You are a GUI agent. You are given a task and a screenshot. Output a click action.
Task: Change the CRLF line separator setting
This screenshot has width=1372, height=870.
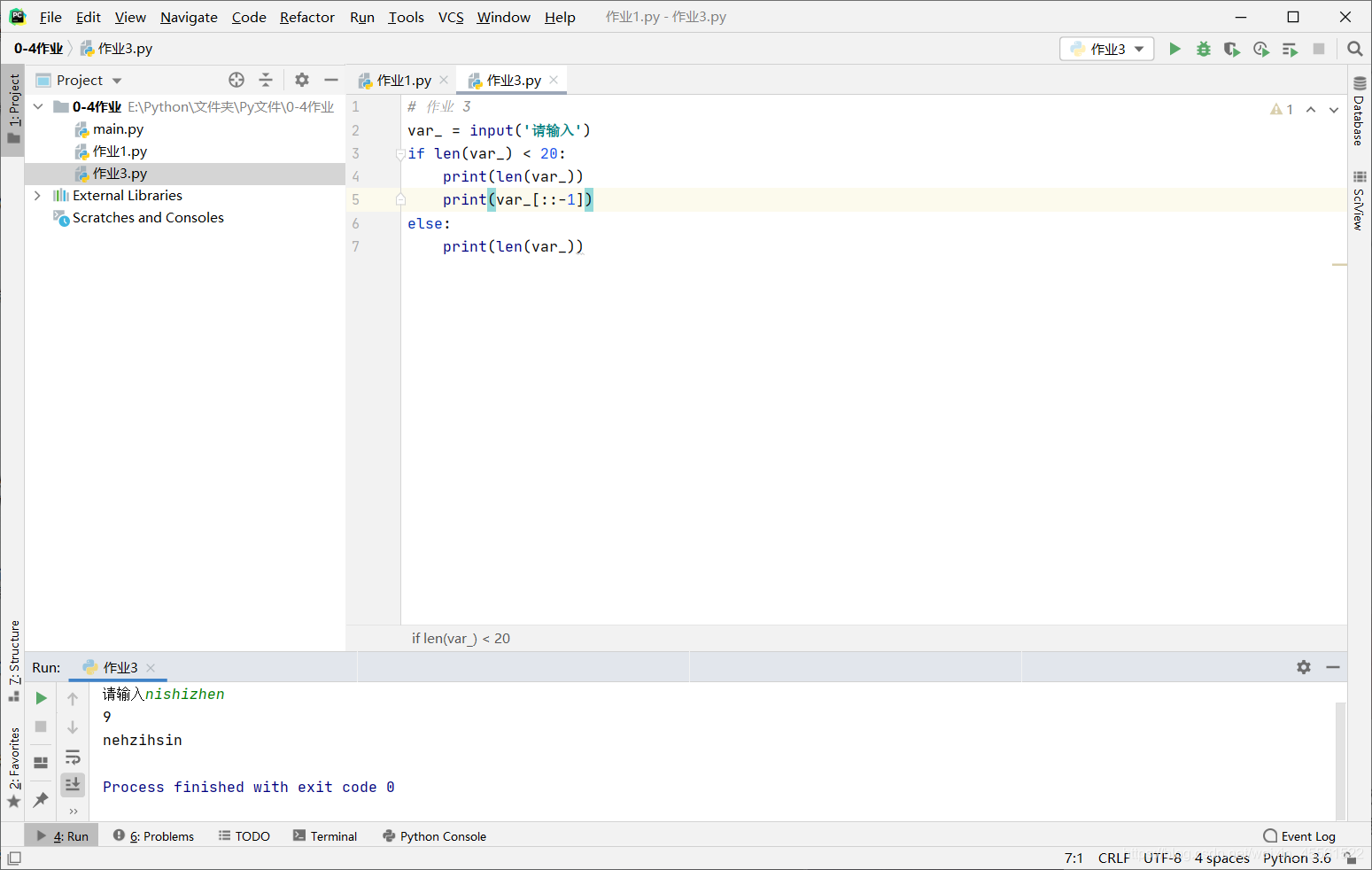pos(1113,858)
